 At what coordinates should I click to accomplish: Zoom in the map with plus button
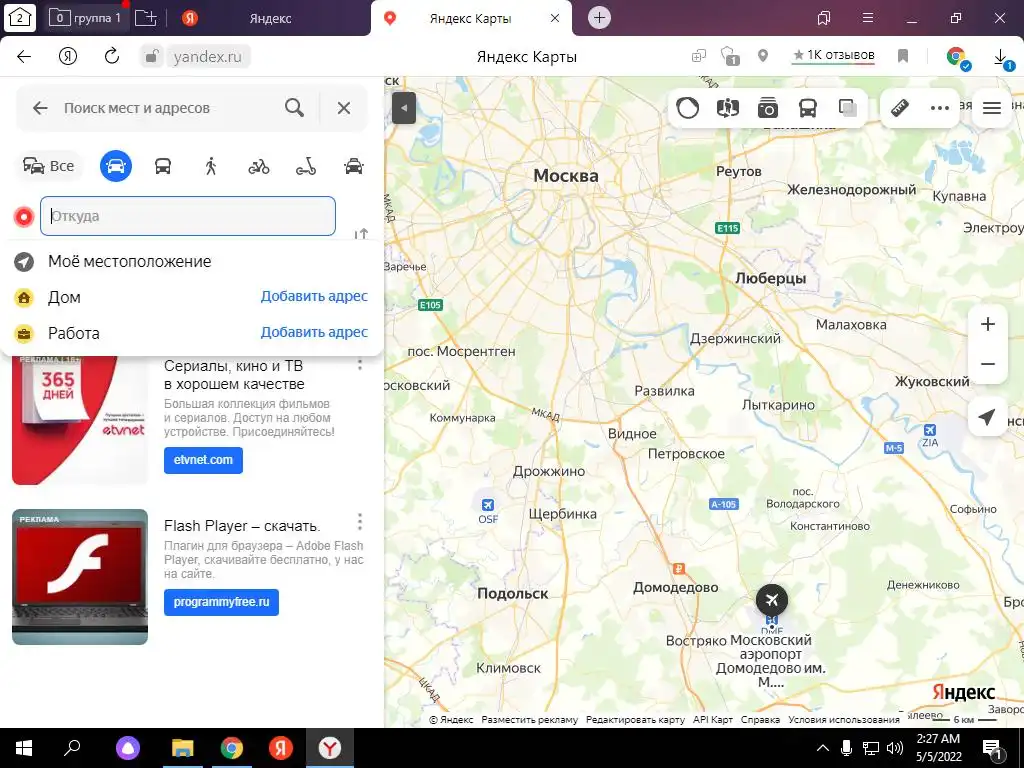pos(988,324)
